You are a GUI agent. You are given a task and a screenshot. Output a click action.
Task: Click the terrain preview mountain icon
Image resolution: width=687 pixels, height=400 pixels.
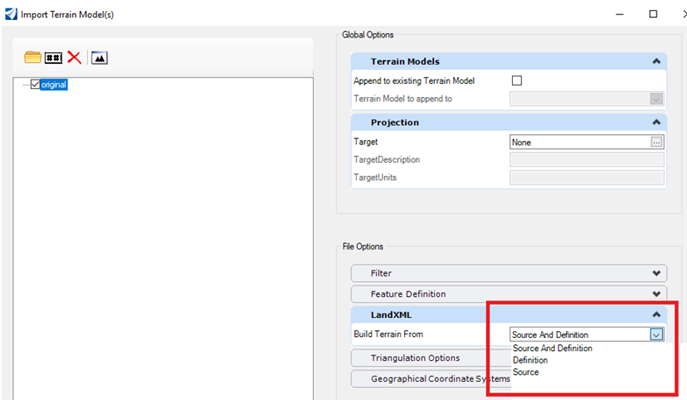(99, 57)
